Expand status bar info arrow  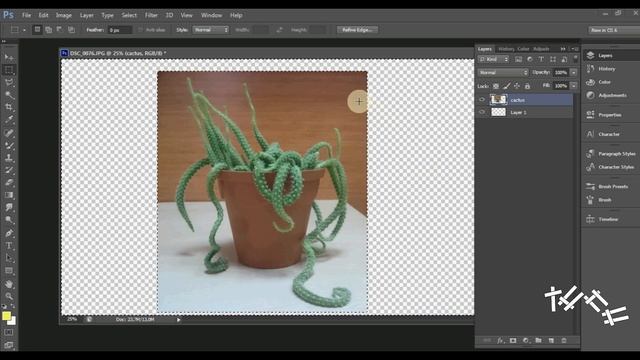pos(178,320)
